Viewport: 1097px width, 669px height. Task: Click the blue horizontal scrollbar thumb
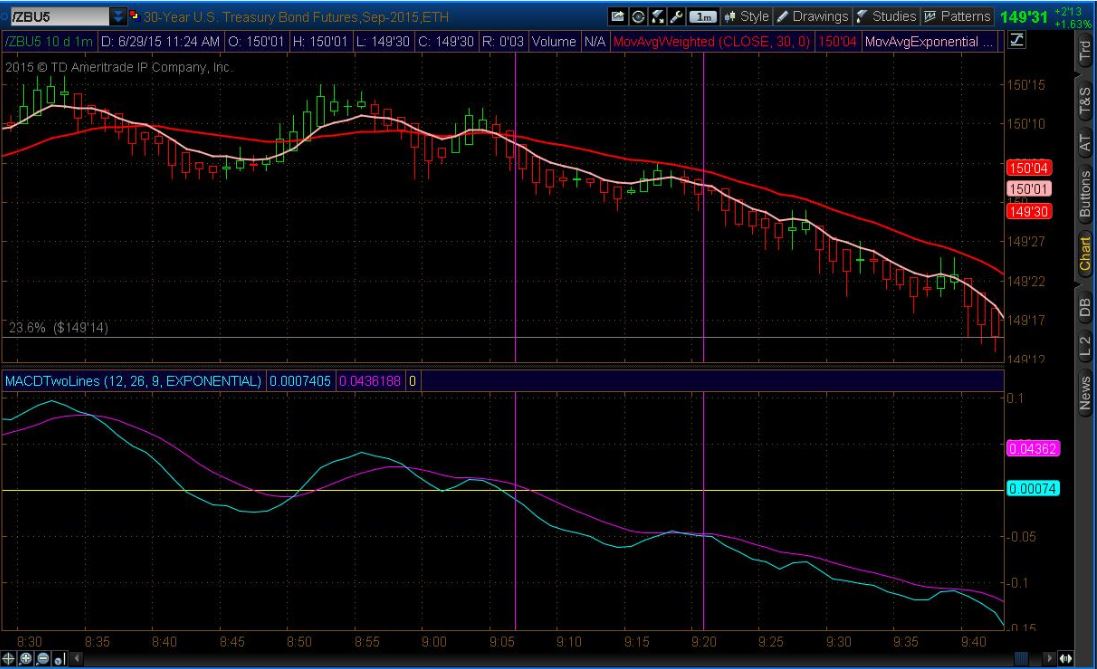[x=1021, y=658]
